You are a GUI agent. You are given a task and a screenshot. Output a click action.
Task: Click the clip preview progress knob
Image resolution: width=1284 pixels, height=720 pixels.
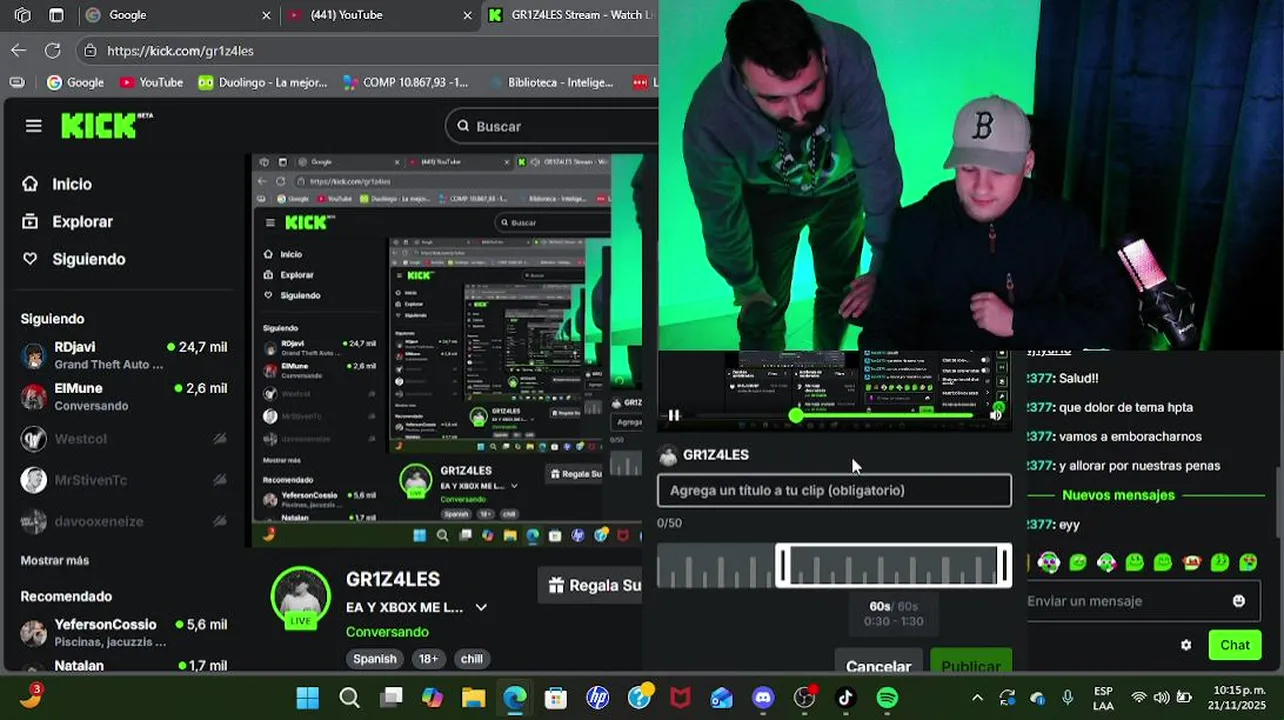[796, 415]
